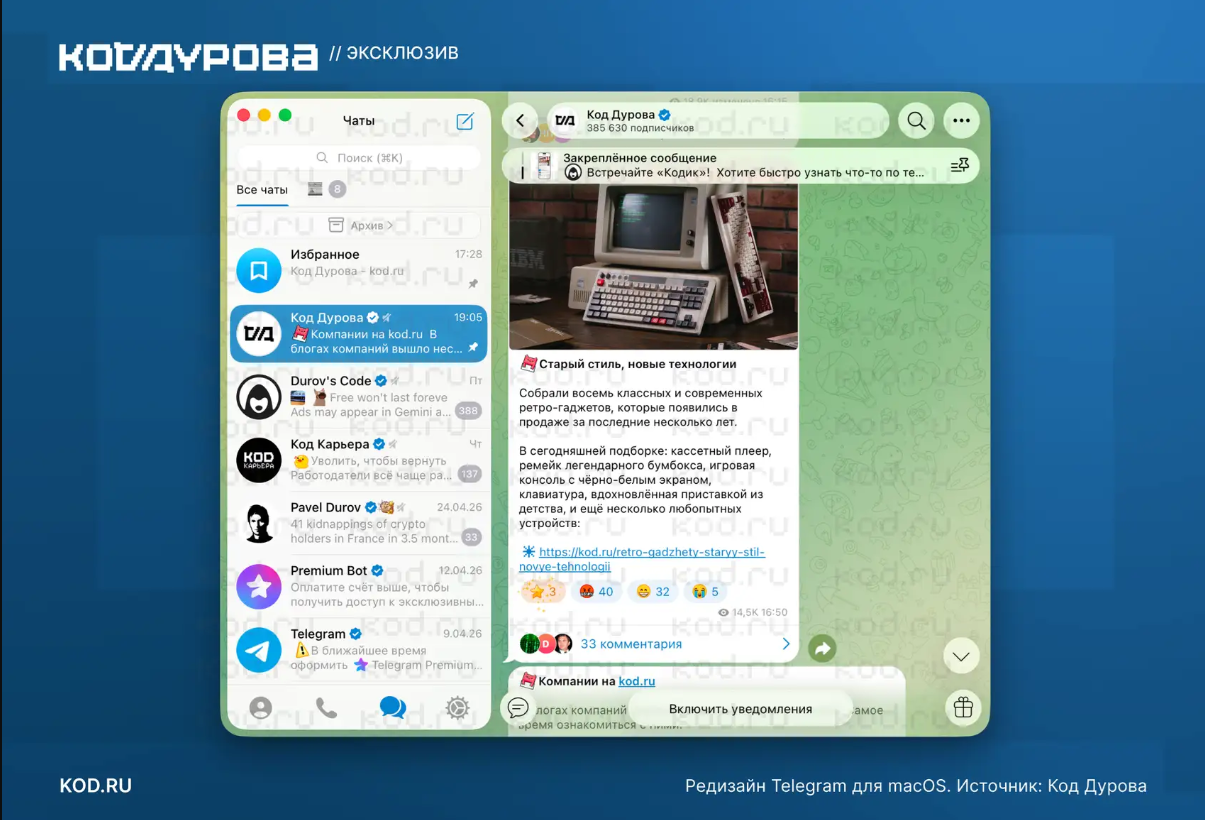Jump to bottom with down-chevron button

(x=961, y=656)
